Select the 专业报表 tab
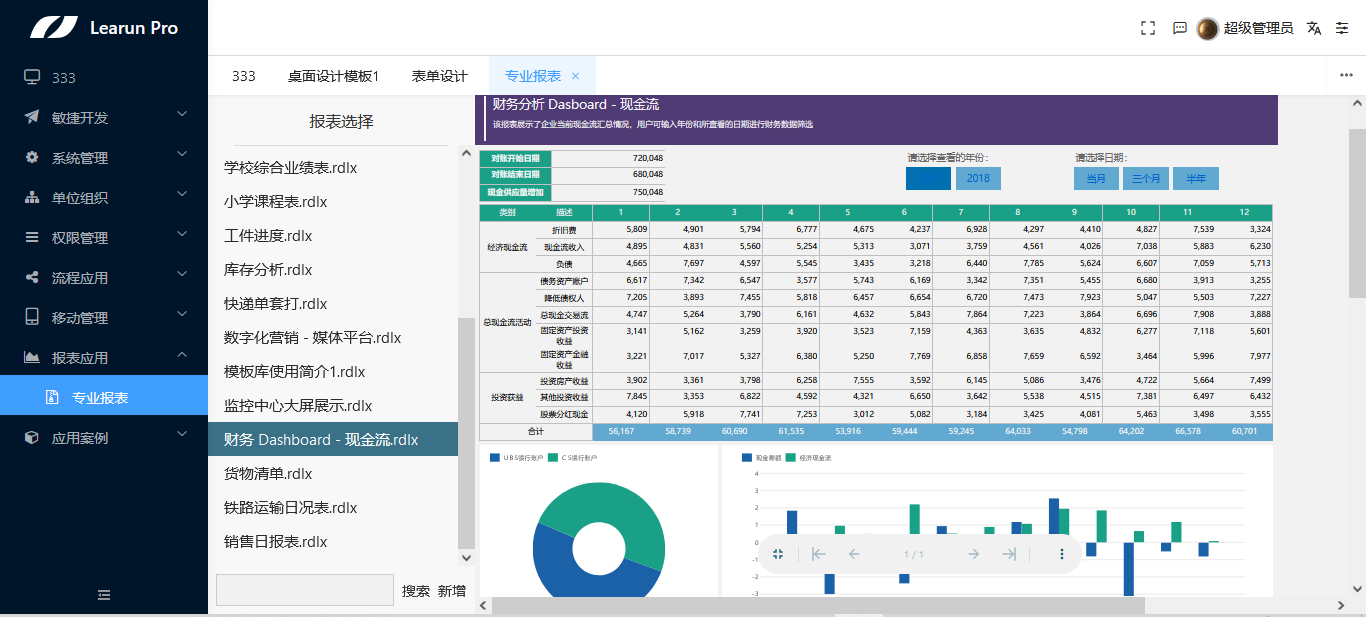 coord(533,76)
